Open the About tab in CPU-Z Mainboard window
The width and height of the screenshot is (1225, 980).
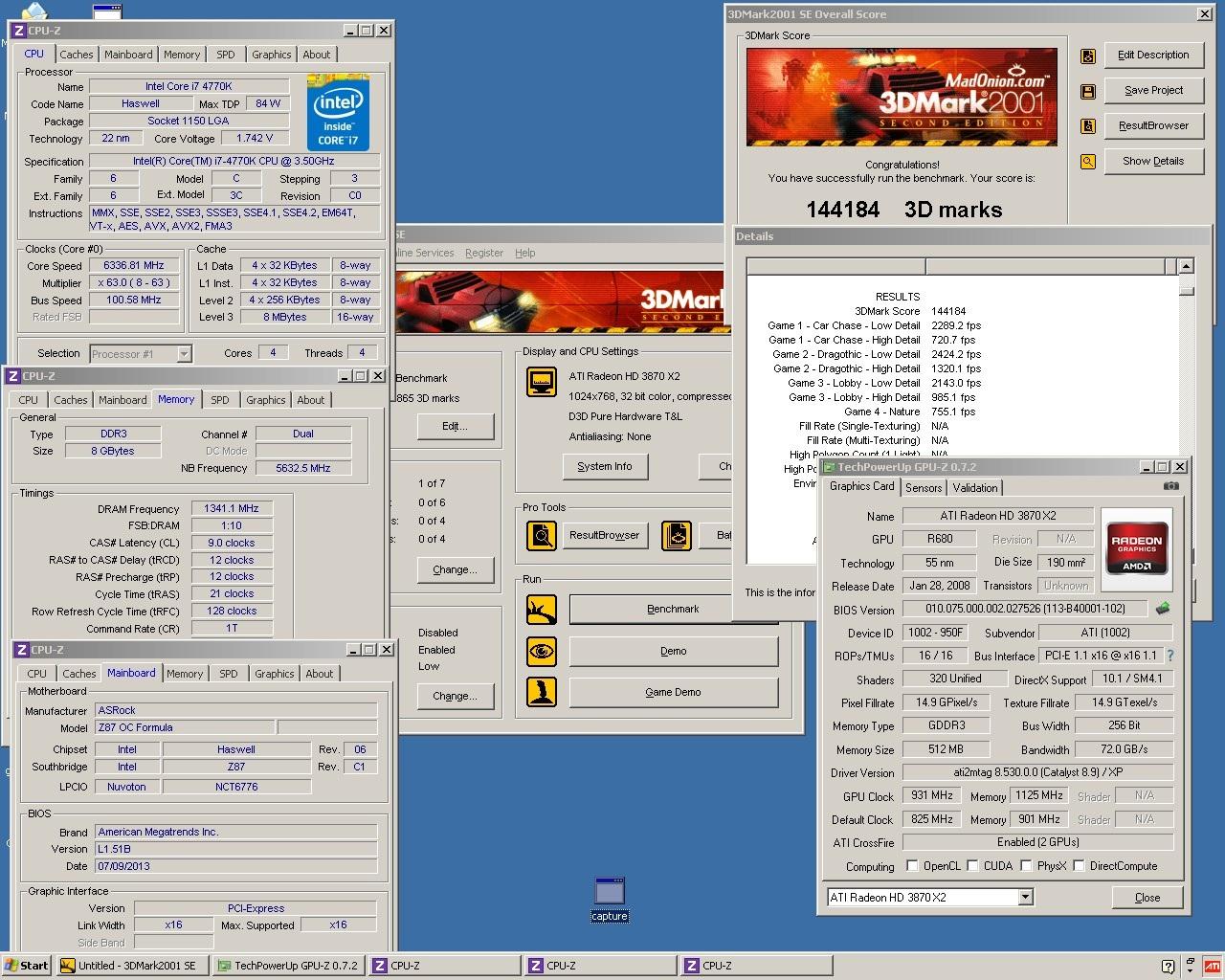319,674
